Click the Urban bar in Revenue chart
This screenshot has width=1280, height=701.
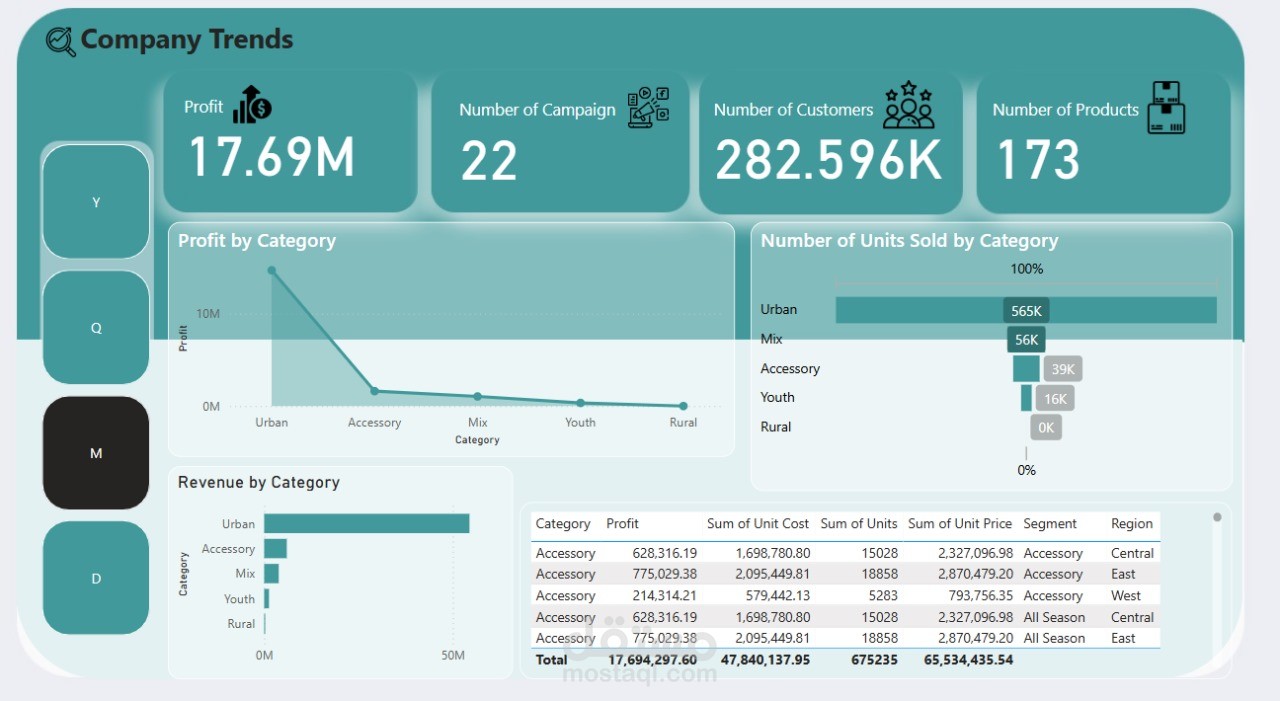(x=366, y=523)
